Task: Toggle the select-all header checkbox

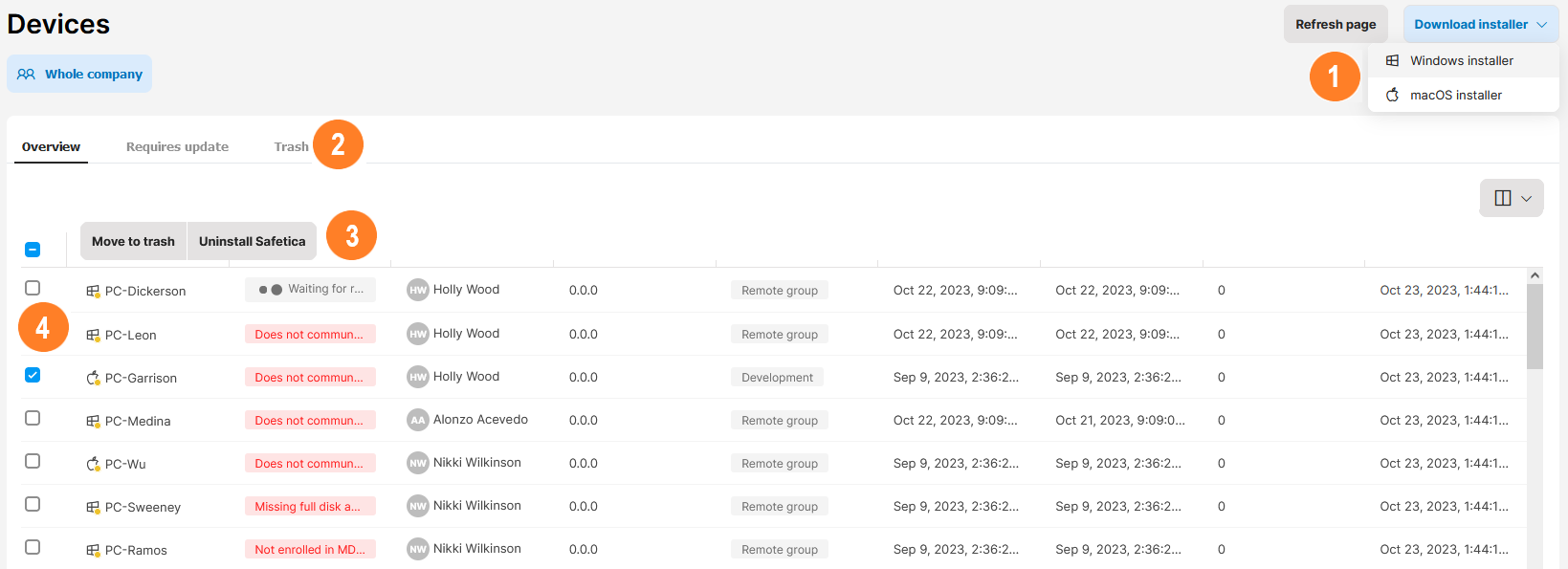Action: [33, 250]
